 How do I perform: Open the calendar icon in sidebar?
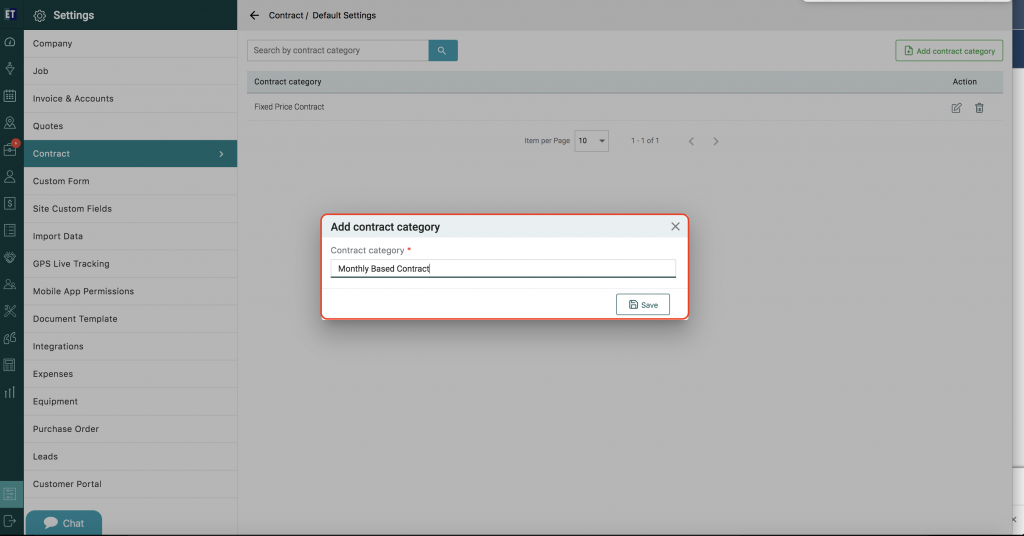click(x=10, y=96)
